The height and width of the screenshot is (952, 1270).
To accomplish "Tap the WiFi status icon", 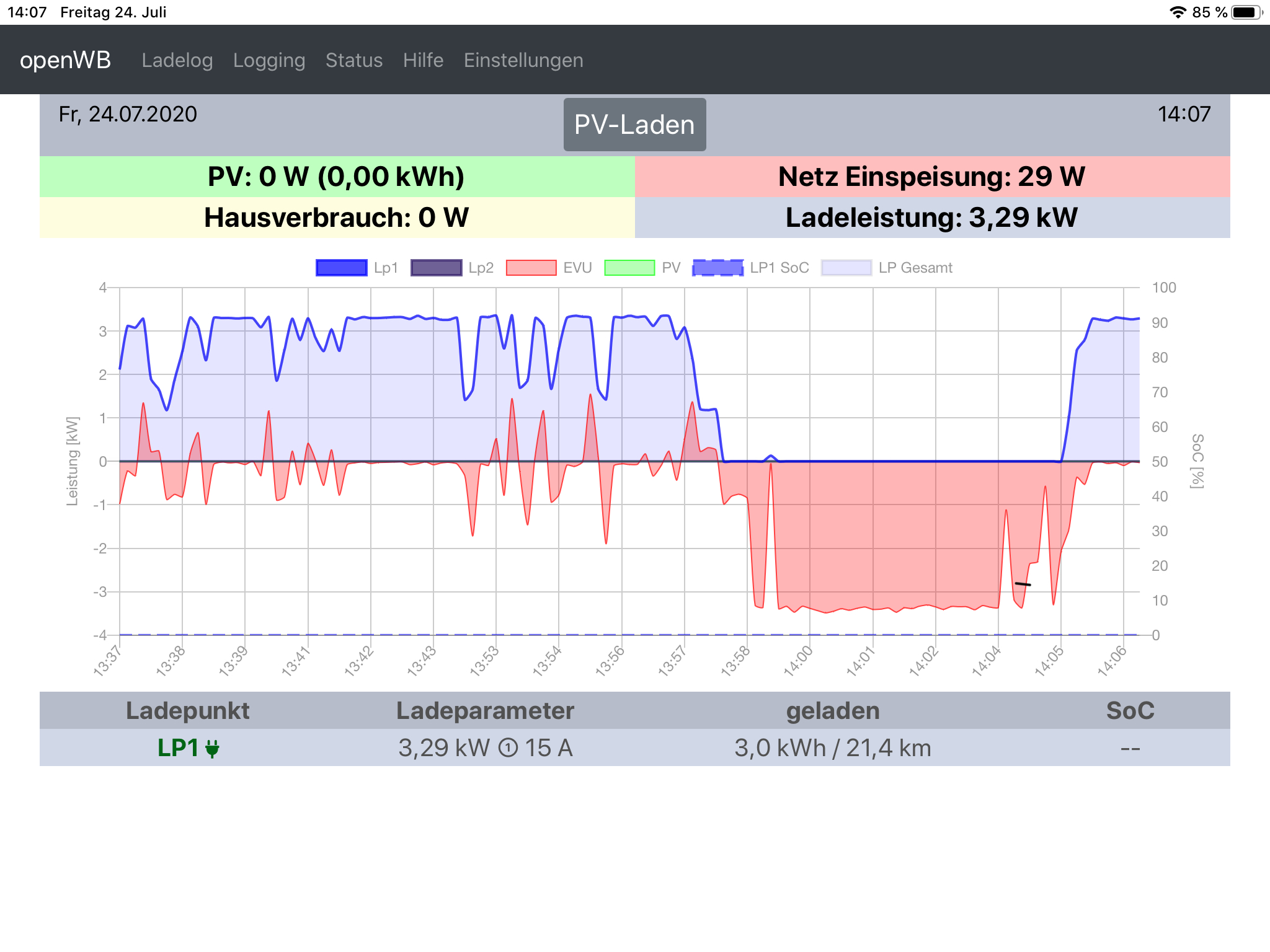I will [x=1177, y=12].
